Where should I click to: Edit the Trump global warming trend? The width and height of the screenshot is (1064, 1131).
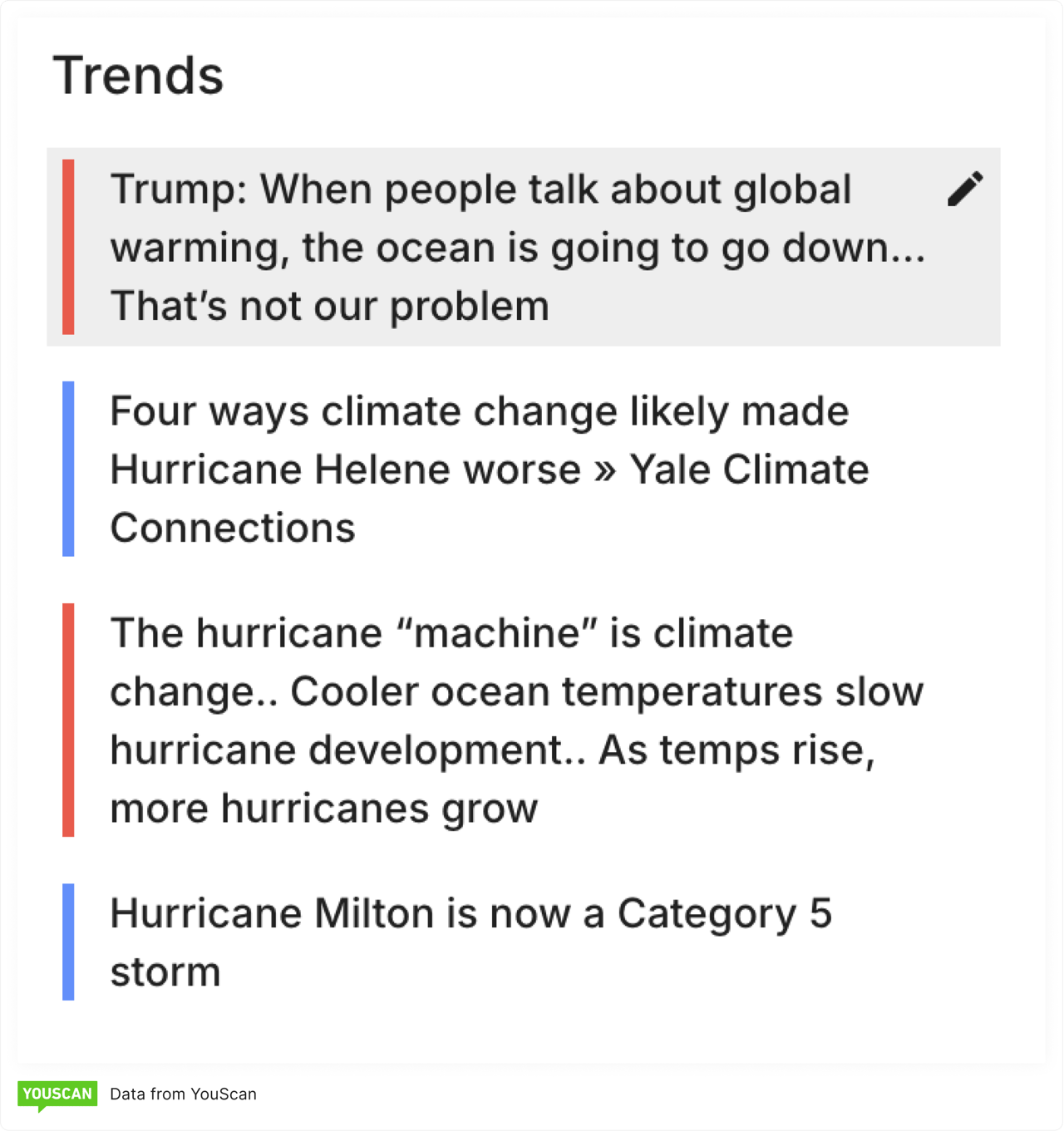(x=964, y=189)
